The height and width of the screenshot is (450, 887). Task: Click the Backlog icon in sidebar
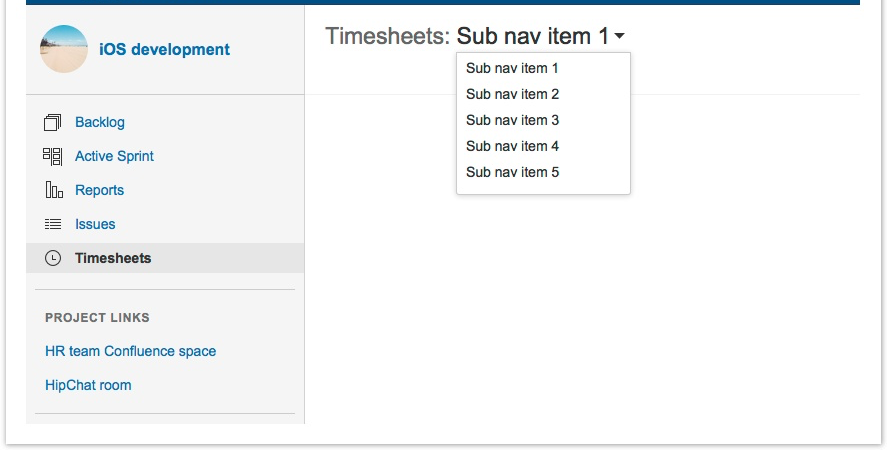[x=53, y=123]
